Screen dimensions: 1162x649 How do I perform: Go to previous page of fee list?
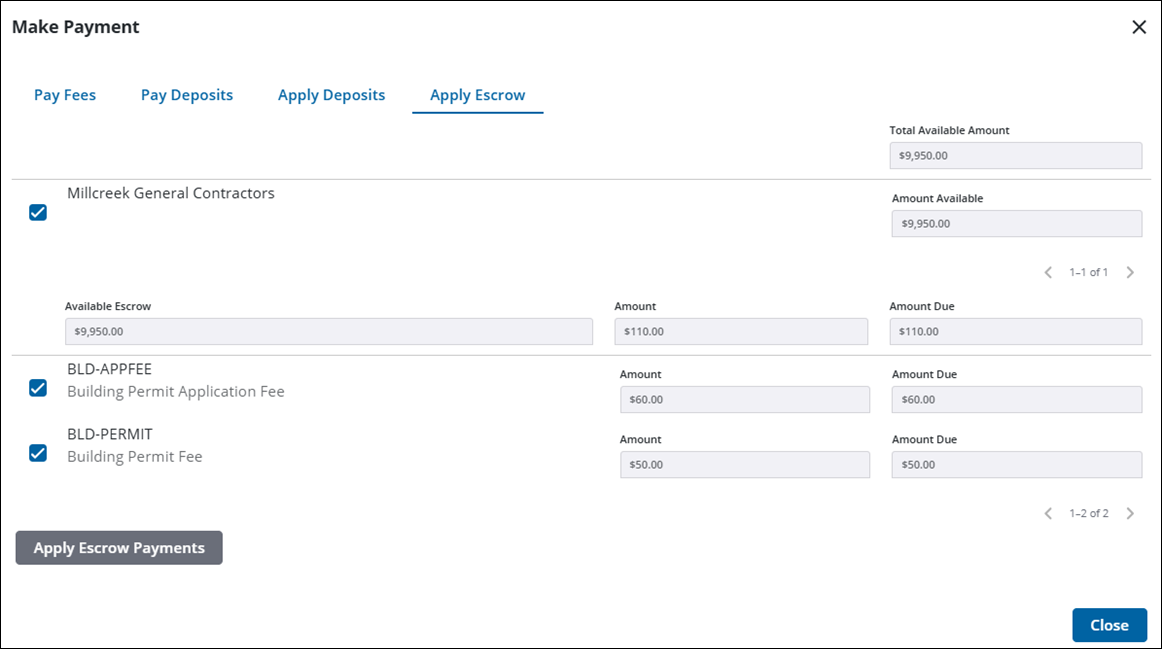tap(1048, 513)
